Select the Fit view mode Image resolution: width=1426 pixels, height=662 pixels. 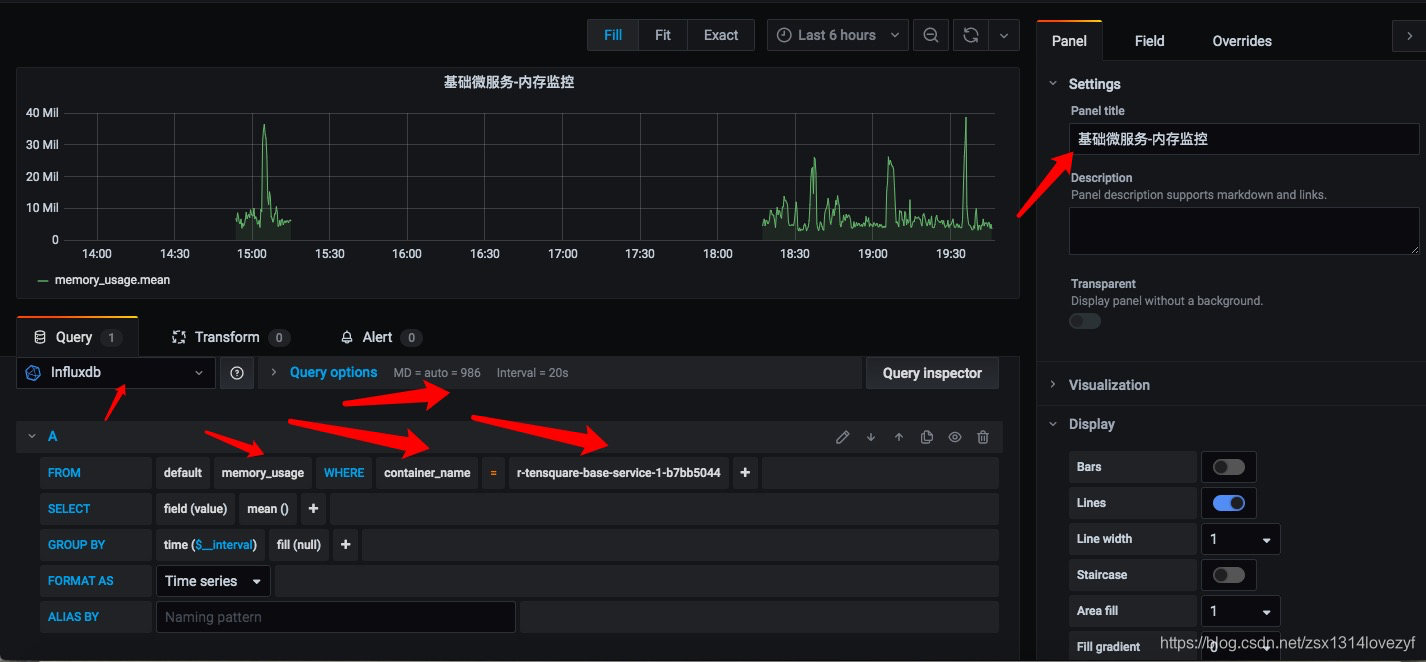(663, 35)
